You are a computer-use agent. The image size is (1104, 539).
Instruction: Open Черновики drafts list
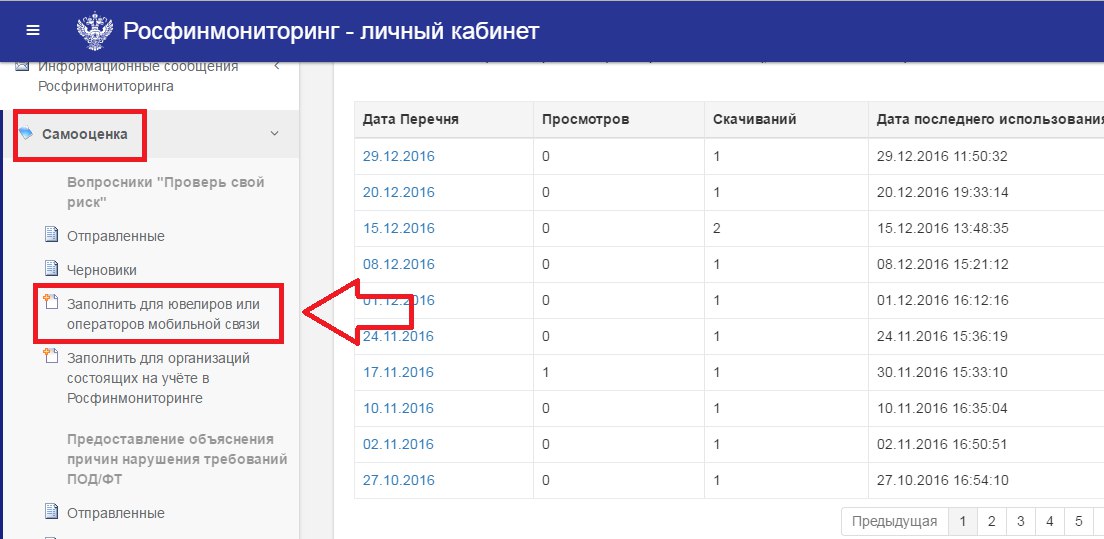[x=102, y=270]
